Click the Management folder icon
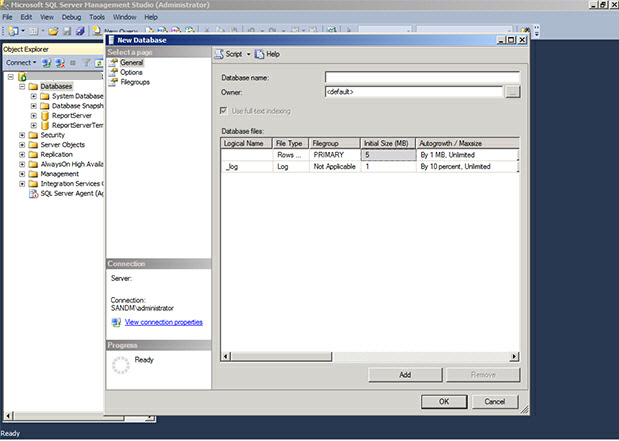Image resolution: width=619 pixels, height=441 pixels. [x=34, y=174]
